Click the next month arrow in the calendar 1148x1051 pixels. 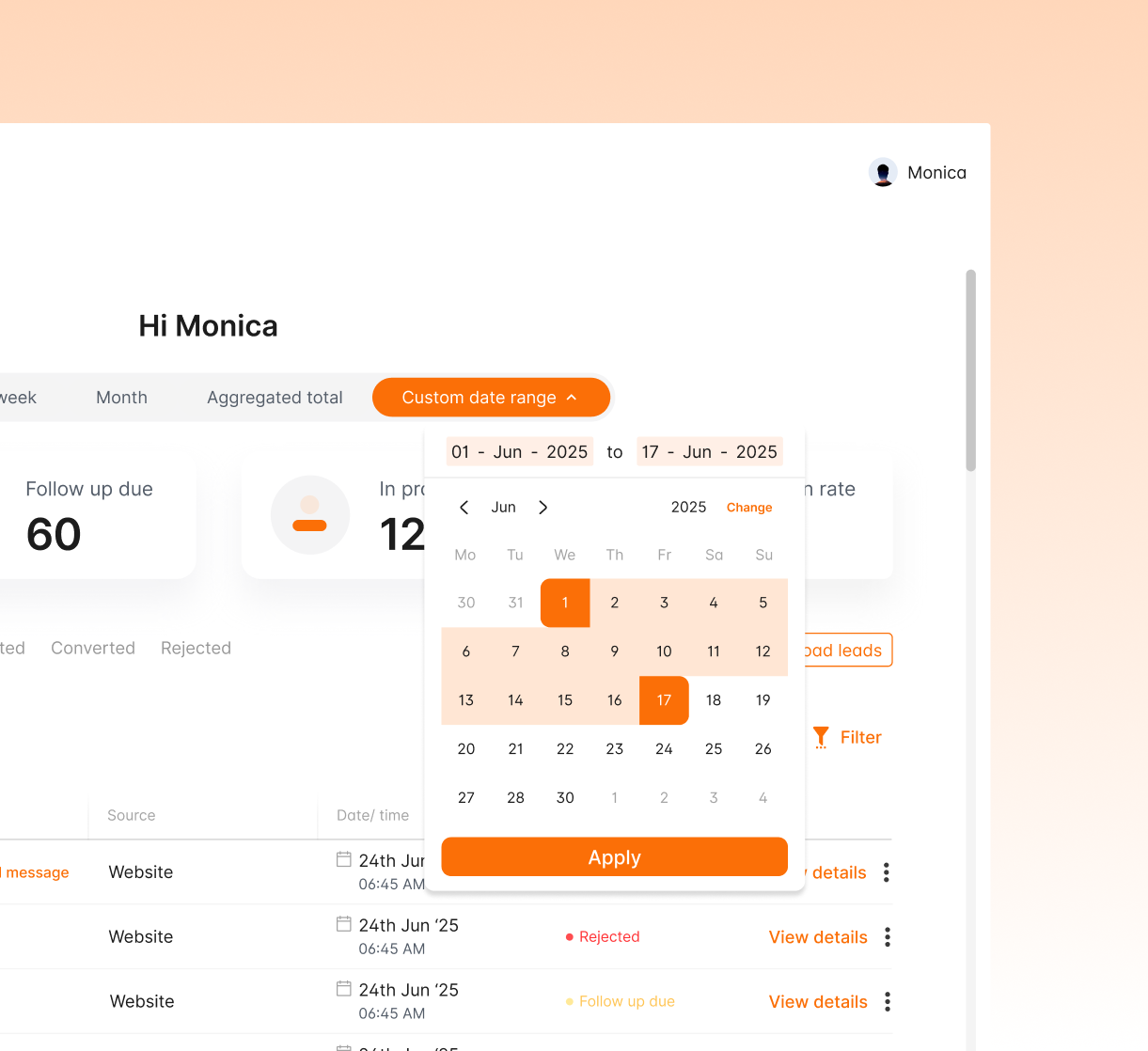click(x=543, y=507)
